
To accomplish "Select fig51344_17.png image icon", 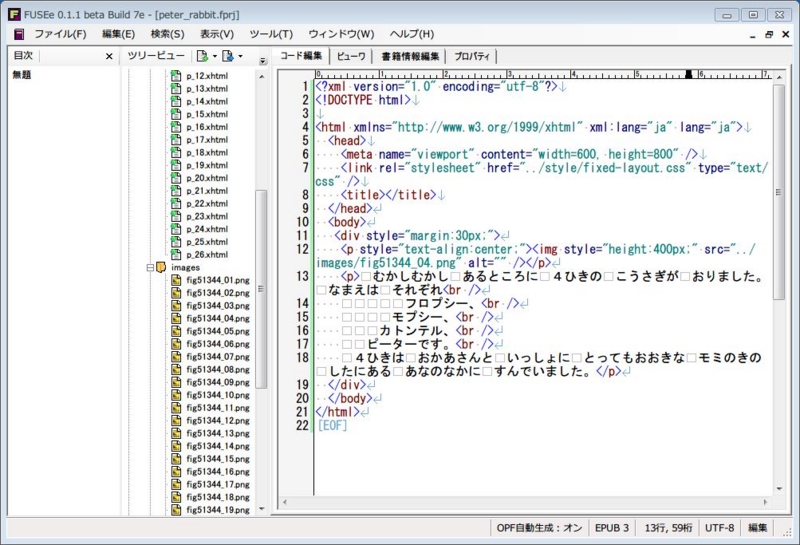I will point(176,484).
